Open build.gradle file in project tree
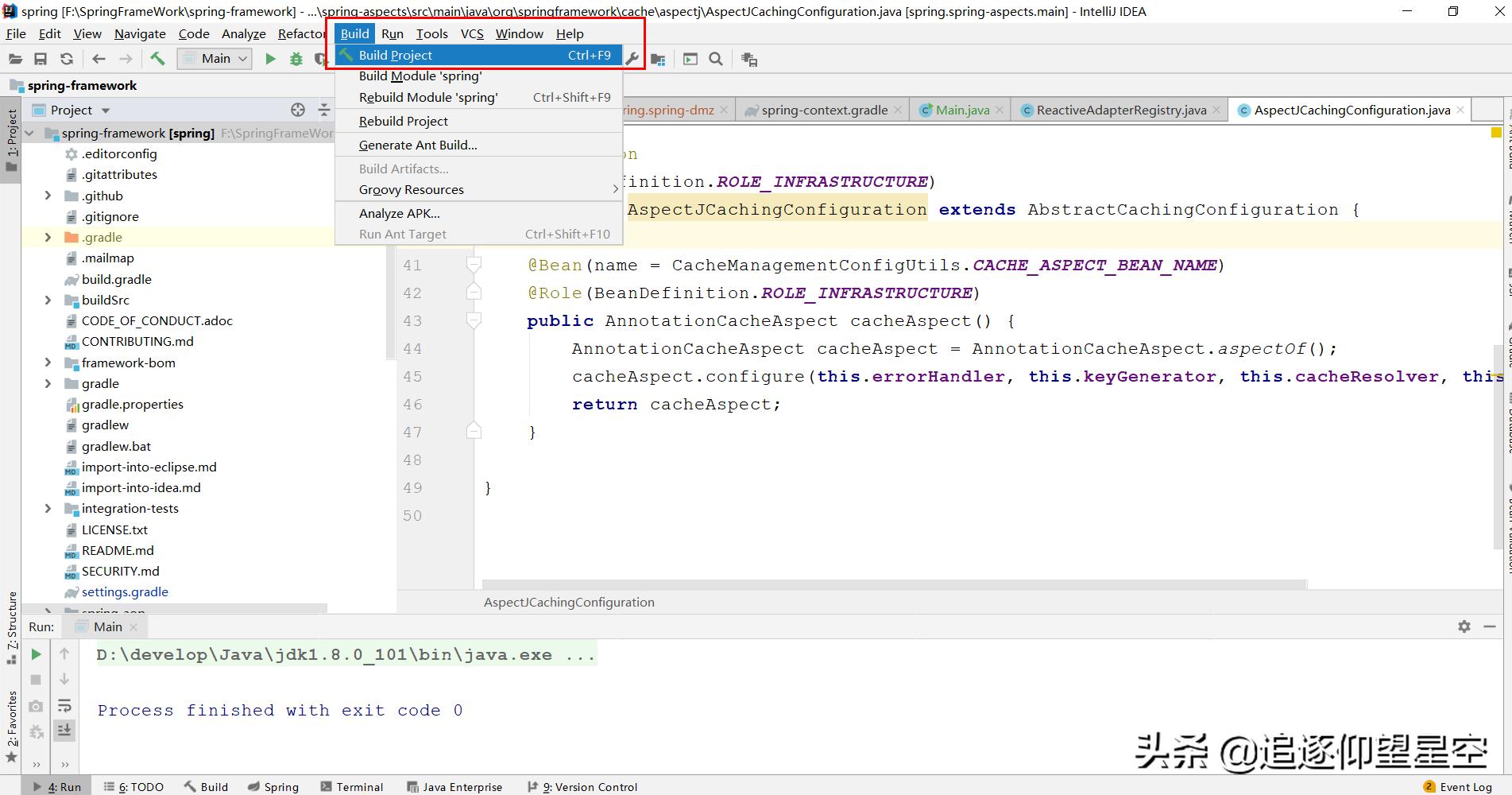The image size is (1512, 795). tap(116, 279)
